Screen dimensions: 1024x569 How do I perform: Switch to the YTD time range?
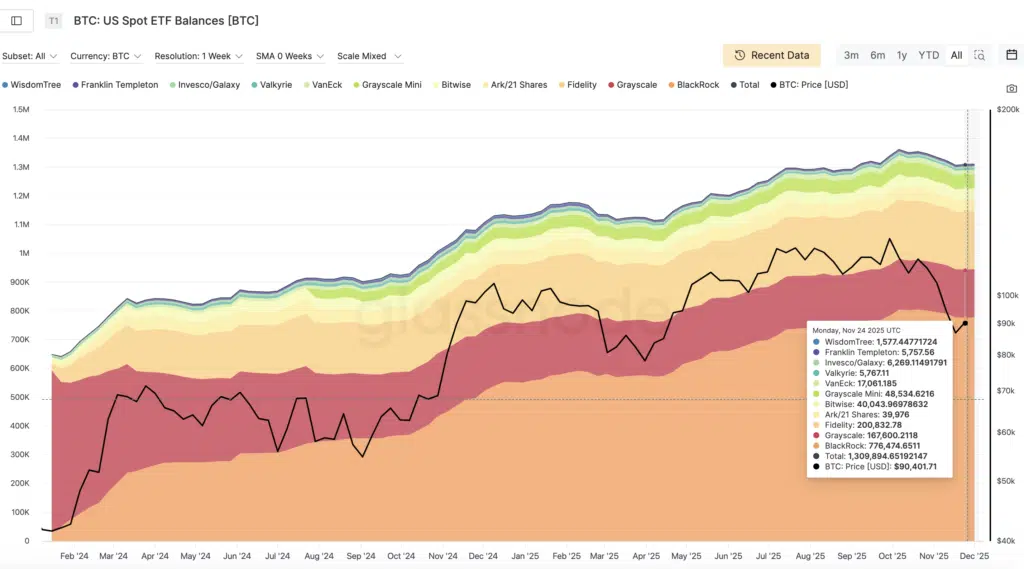click(929, 55)
